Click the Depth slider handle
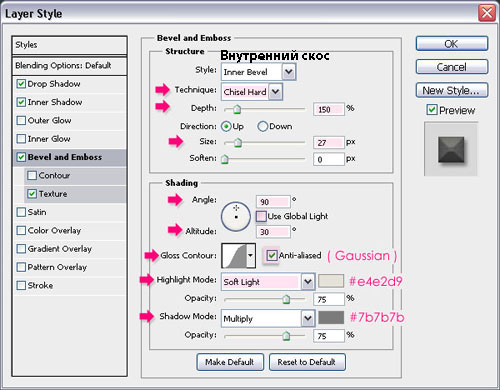500x390 pixels. point(237,110)
